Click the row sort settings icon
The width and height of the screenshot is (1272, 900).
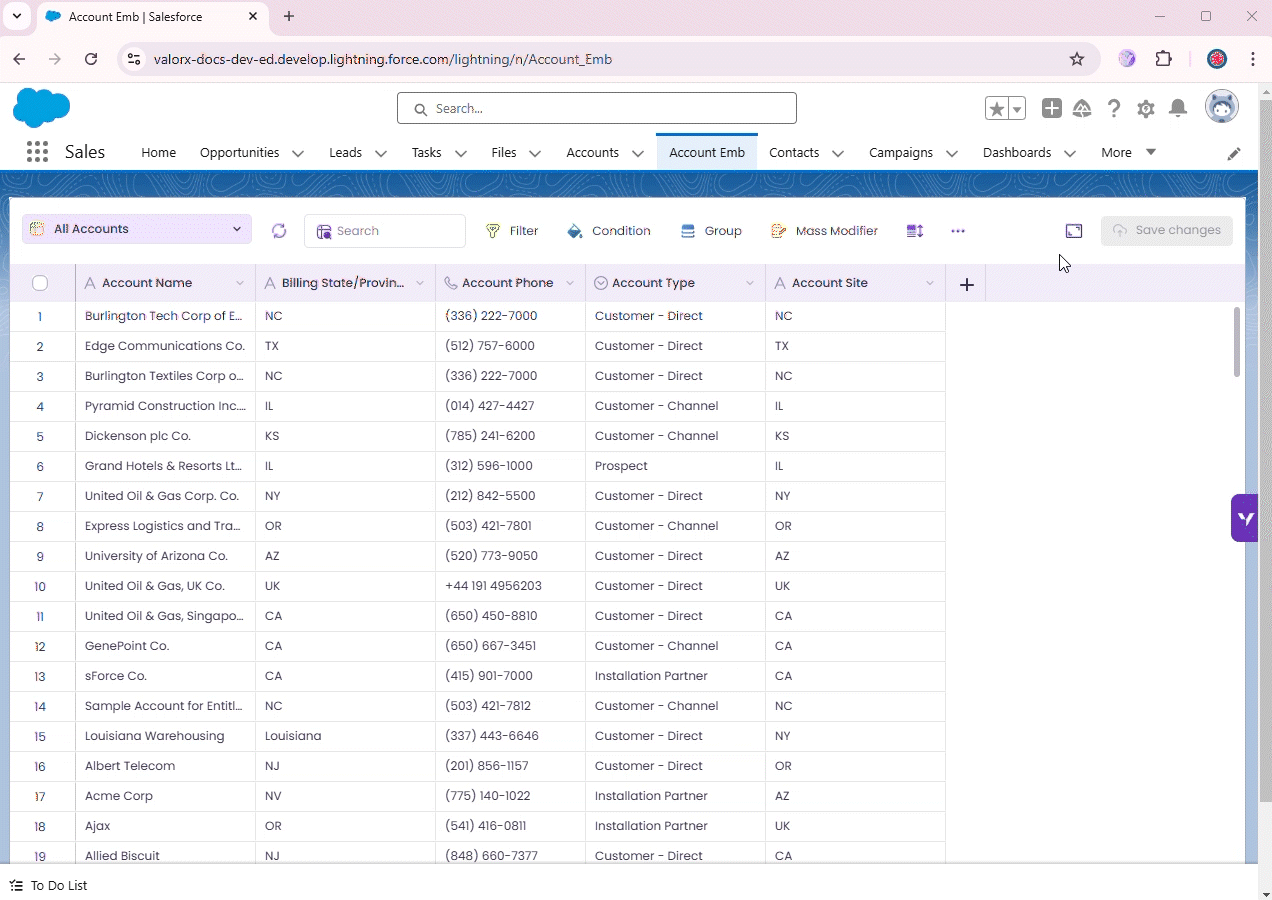point(915,231)
